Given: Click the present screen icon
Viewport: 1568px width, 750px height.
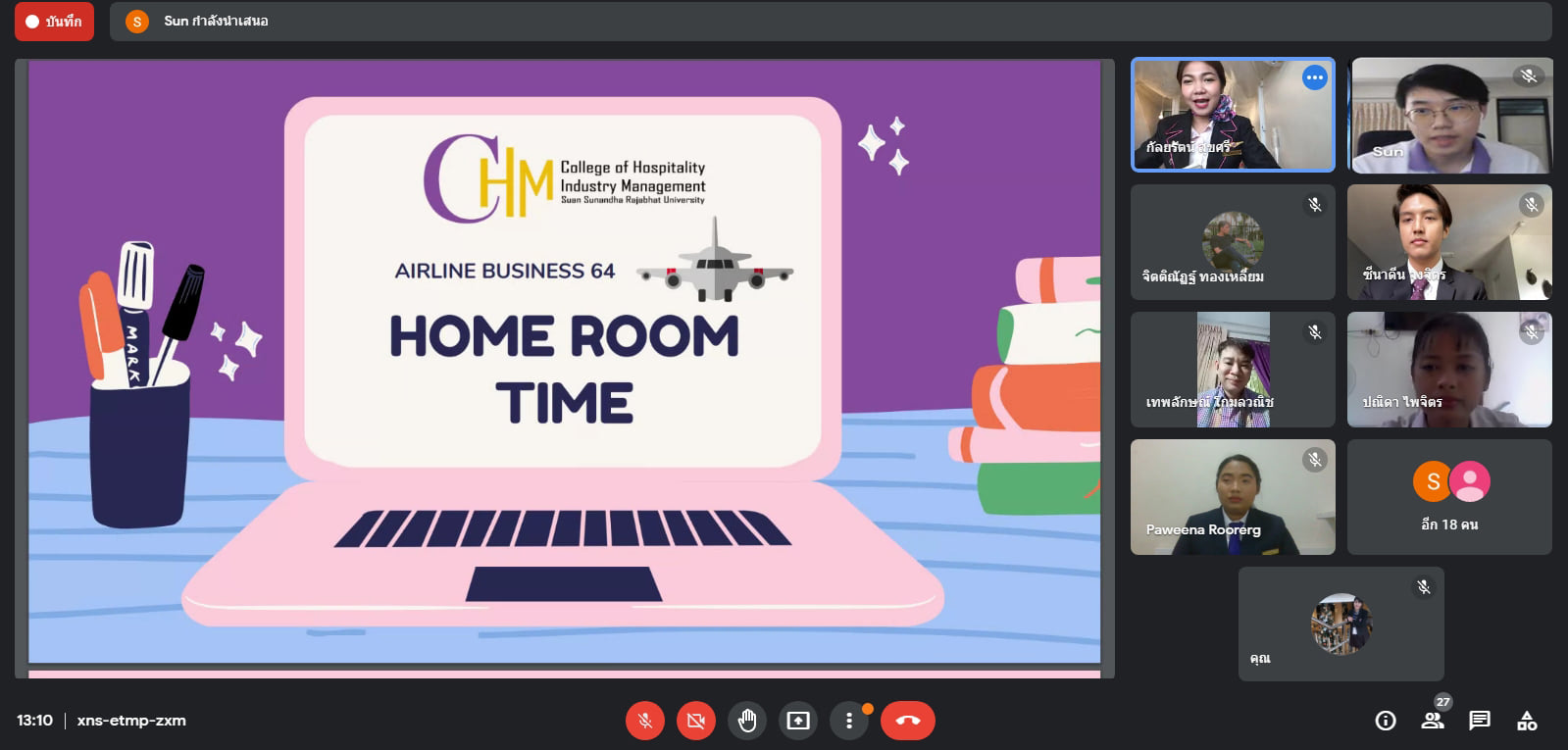Looking at the screenshot, I should pos(798,722).
